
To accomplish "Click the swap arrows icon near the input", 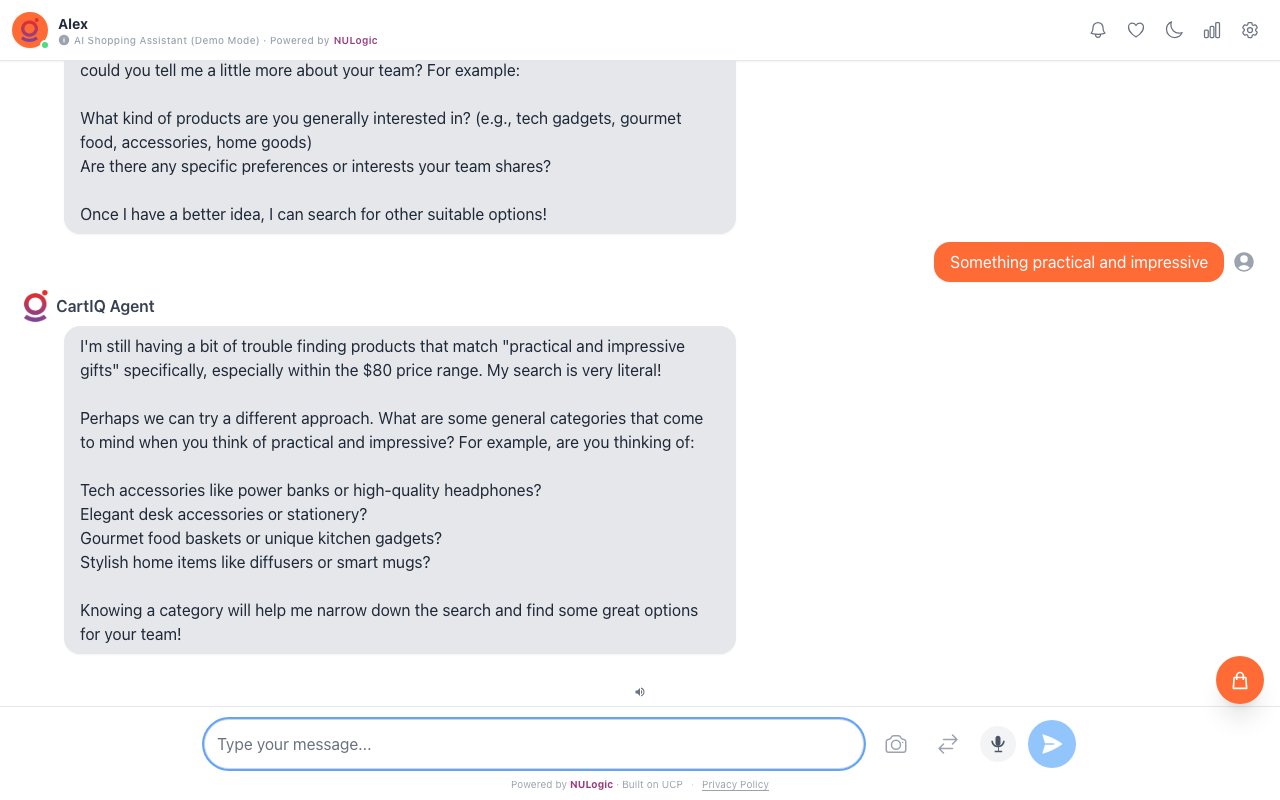I will 947,744.
